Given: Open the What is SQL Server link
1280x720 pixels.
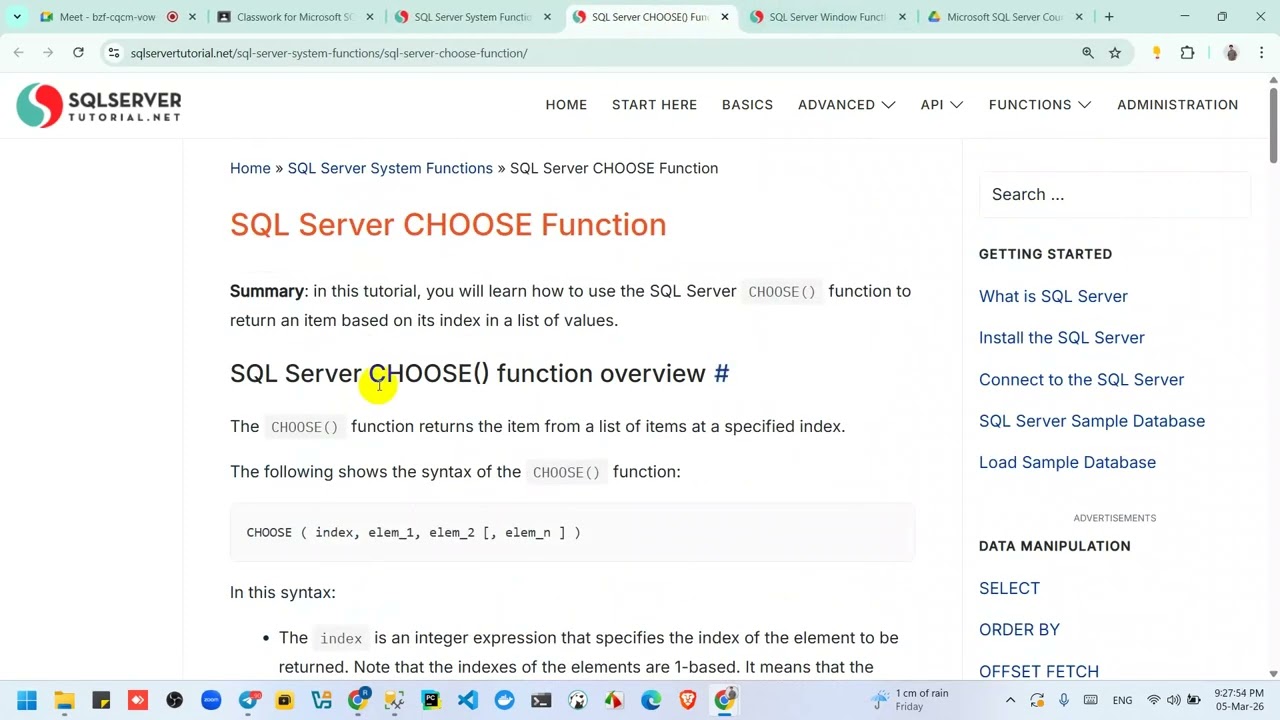Looking at the screenshot, I should pyautogui.click(x=1053, y=296).
